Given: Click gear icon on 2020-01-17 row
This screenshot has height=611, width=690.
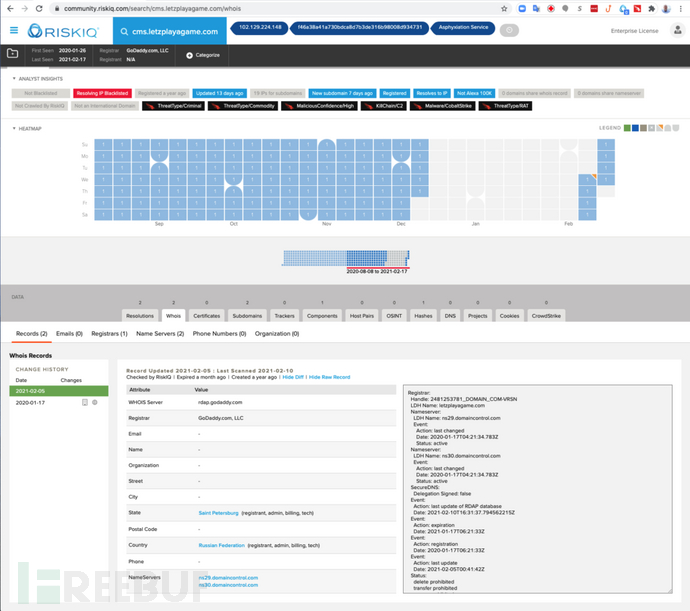Looking at the screenshot, I should click(x=95, y=402).
